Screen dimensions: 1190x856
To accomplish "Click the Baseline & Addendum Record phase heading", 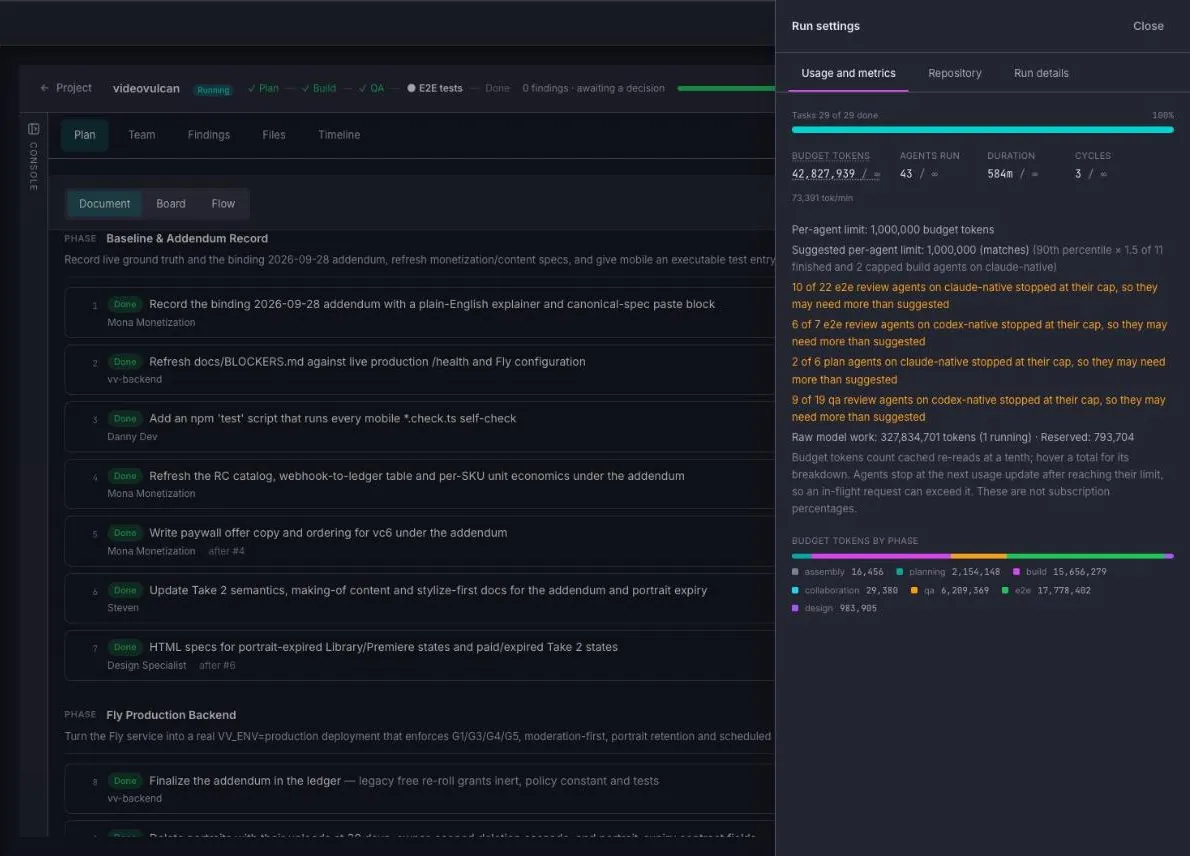I will coord(187,238).
